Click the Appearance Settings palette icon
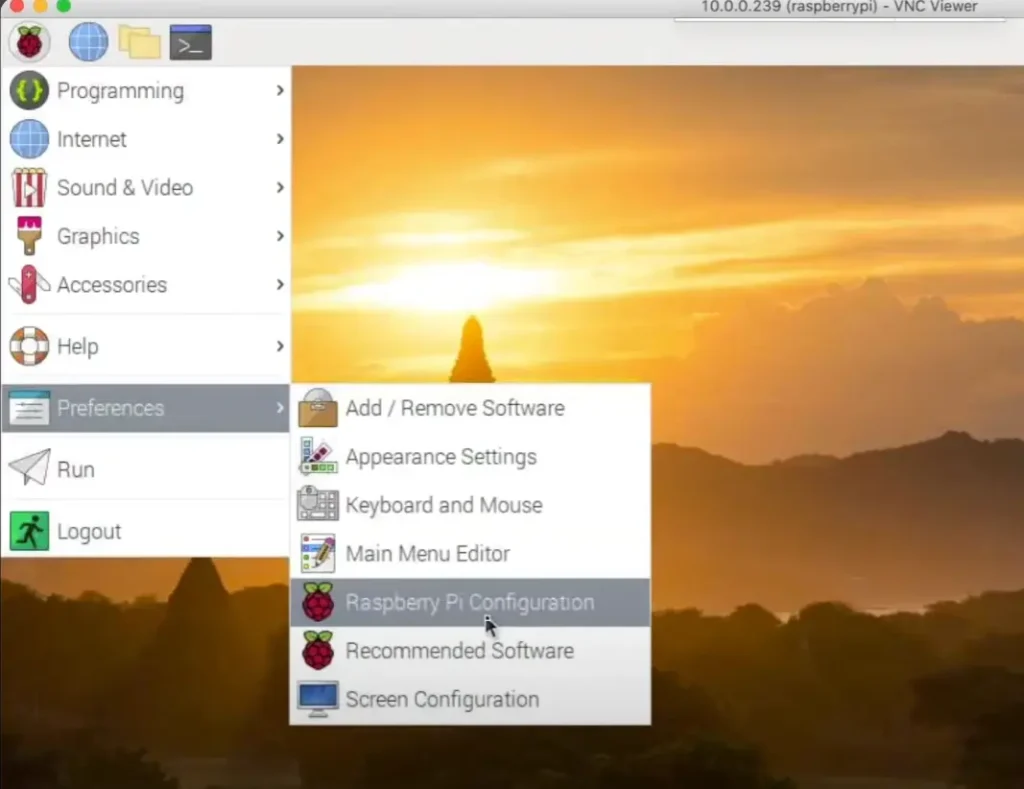 (318, 457)
